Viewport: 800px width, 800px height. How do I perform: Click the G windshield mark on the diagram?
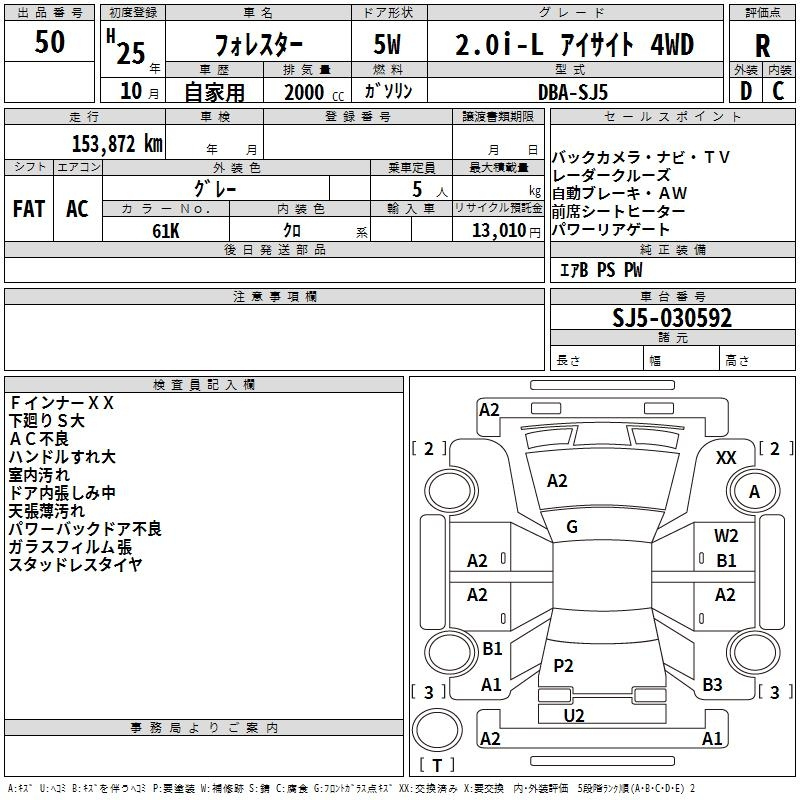point(572,527)
